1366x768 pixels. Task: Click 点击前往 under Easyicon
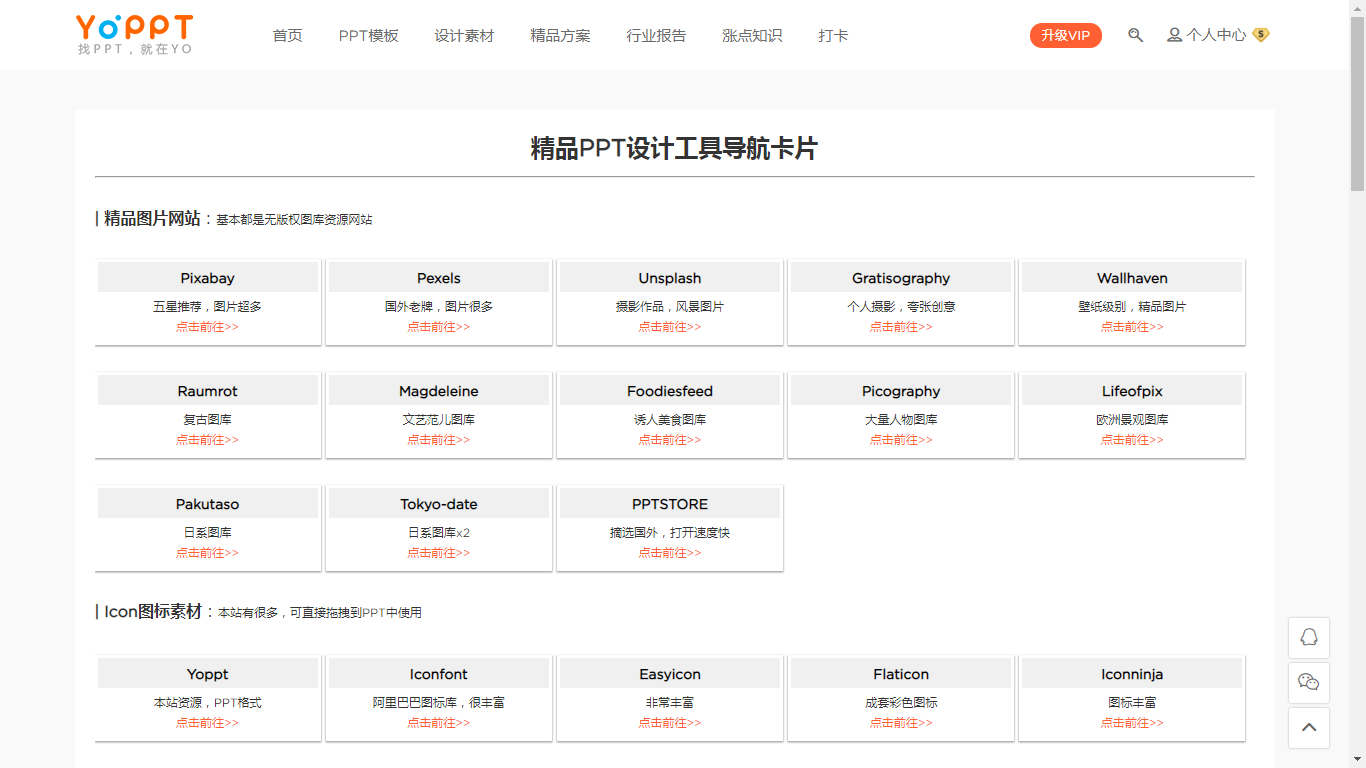coord(670,723)
